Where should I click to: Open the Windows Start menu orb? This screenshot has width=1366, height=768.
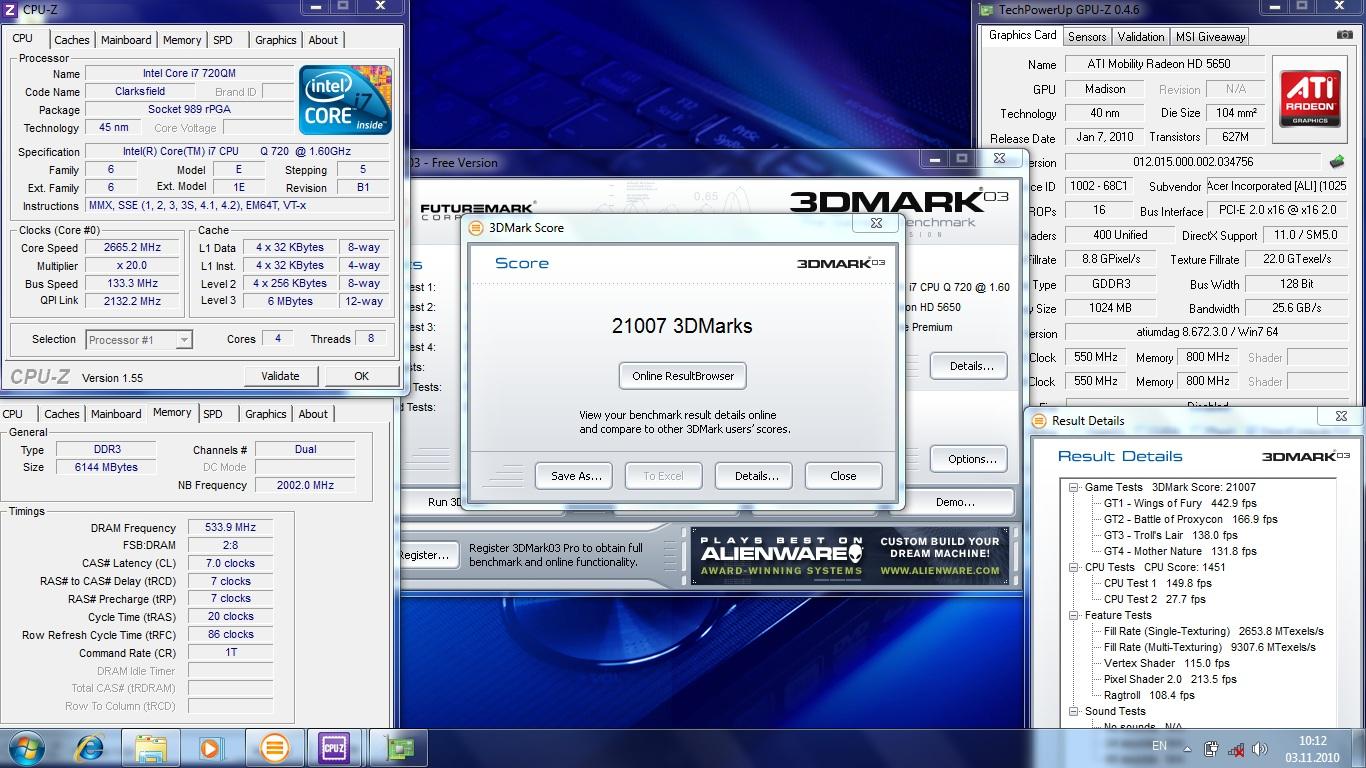point(25,747)
